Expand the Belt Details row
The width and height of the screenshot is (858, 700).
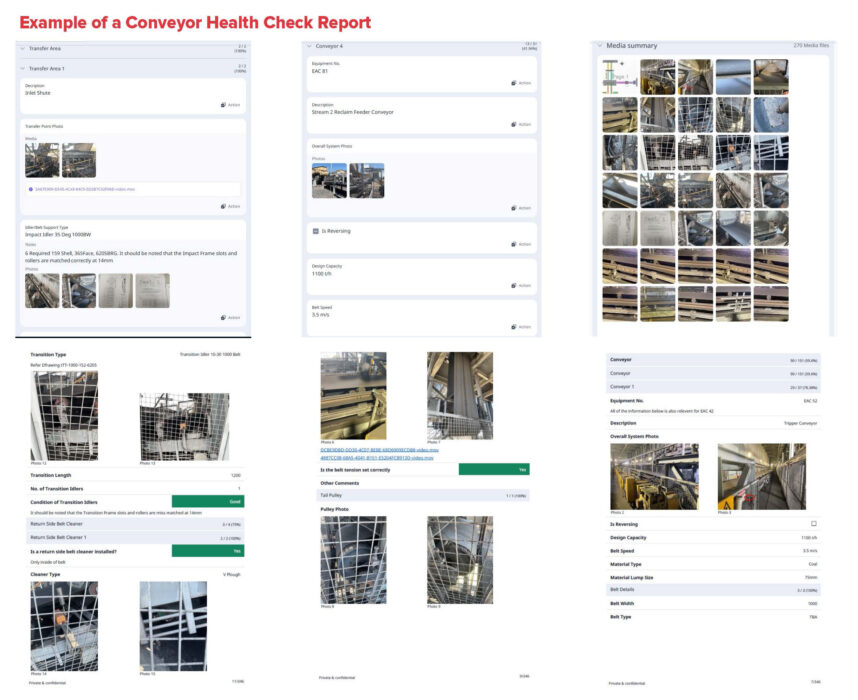(x=714, y=588)
